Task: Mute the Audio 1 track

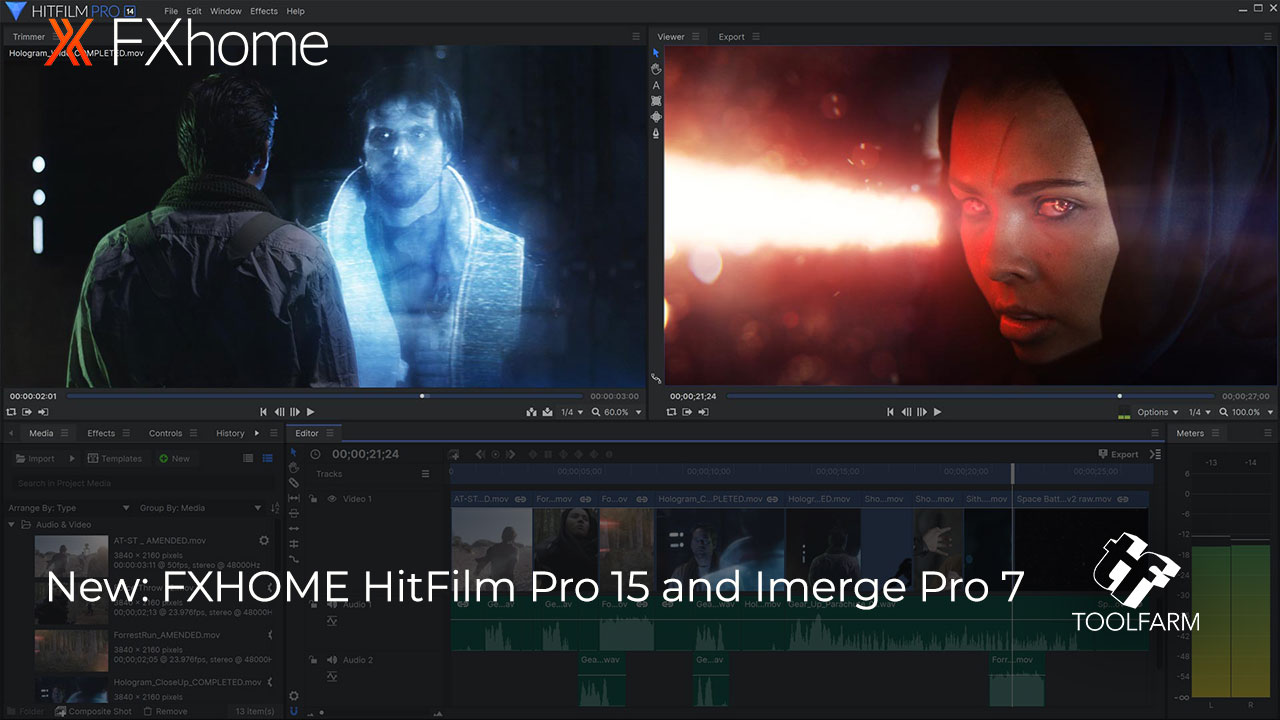Action: (332, 605)
